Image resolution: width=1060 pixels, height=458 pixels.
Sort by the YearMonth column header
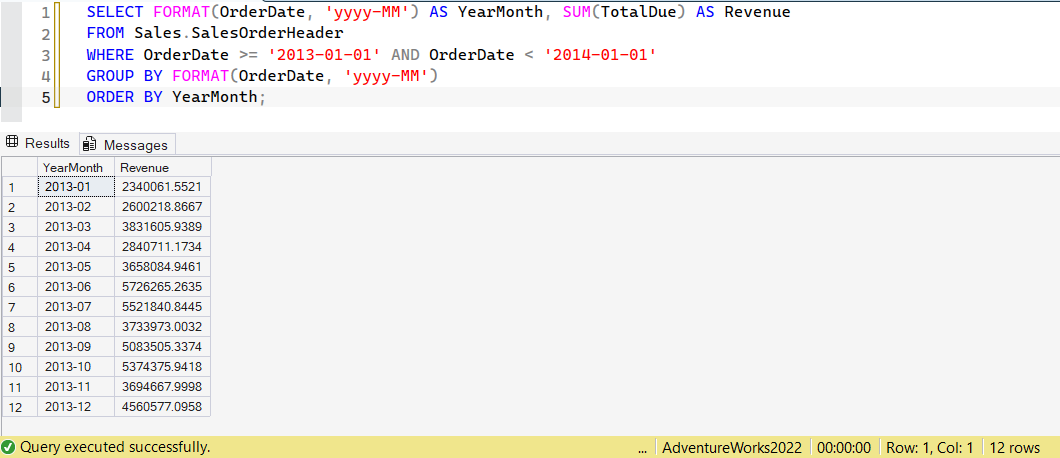click(76, 167)
